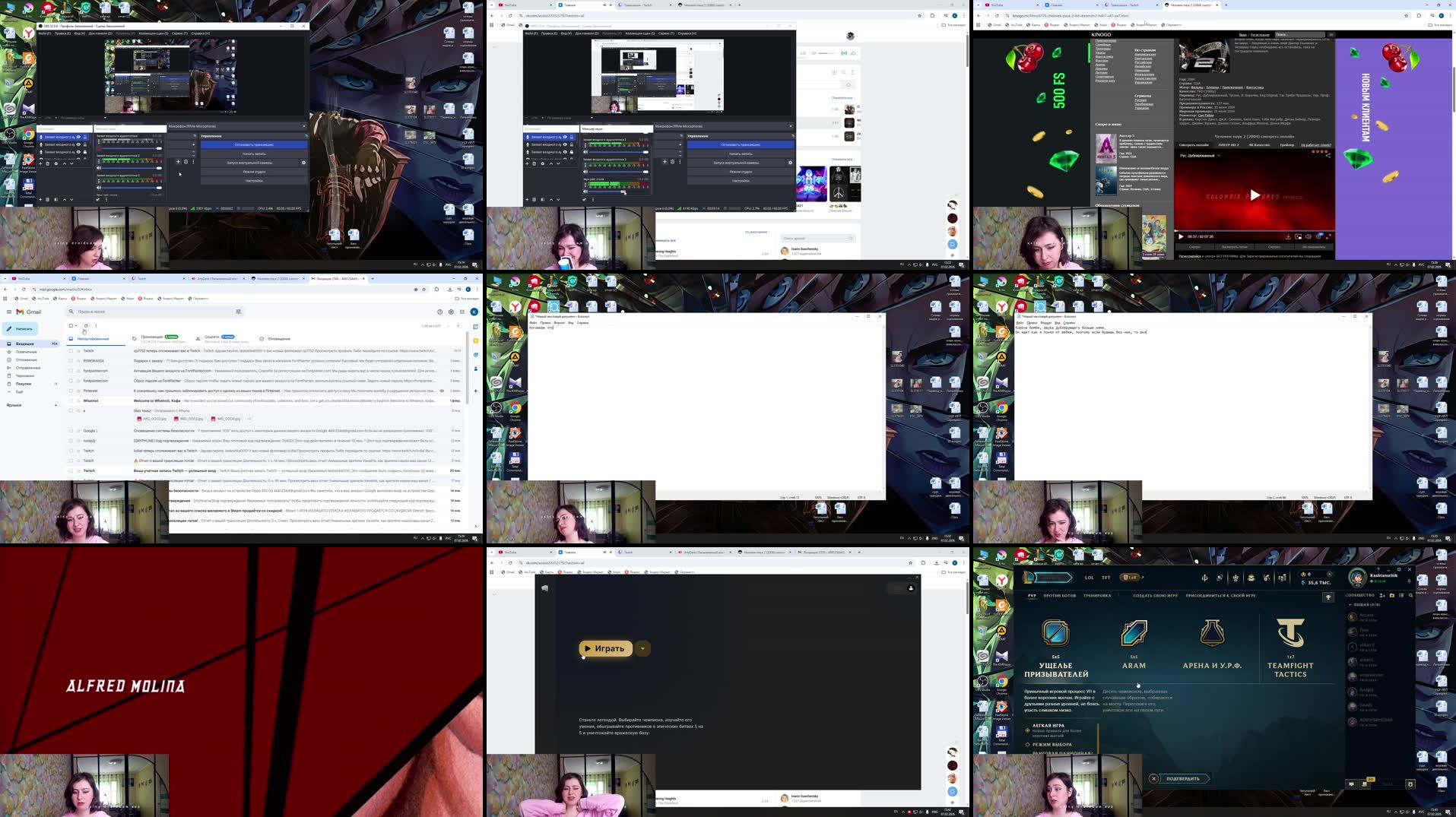
Task: Open the trophy missions icon in League client
Action: pyautogui.click(x=1328, y=597)
